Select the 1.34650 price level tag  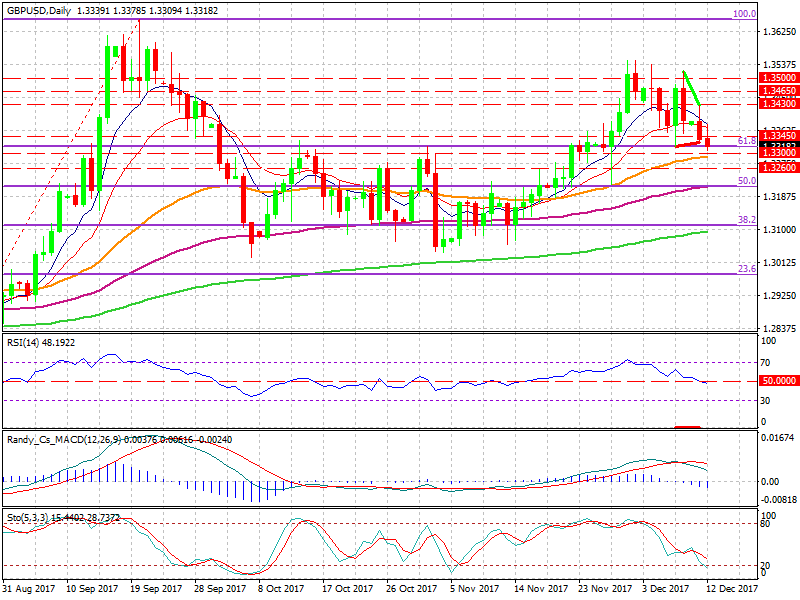[x=779, y=91]
